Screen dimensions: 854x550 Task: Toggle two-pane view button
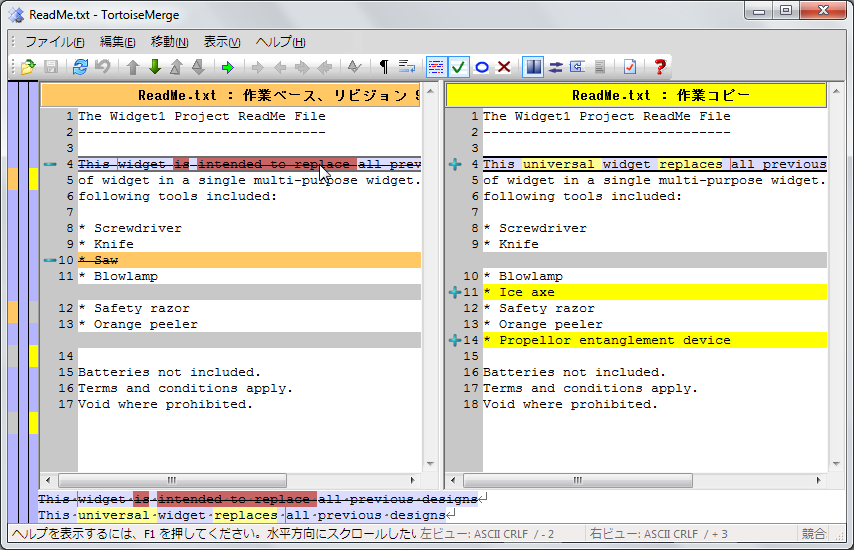click(x=533, y=67)
